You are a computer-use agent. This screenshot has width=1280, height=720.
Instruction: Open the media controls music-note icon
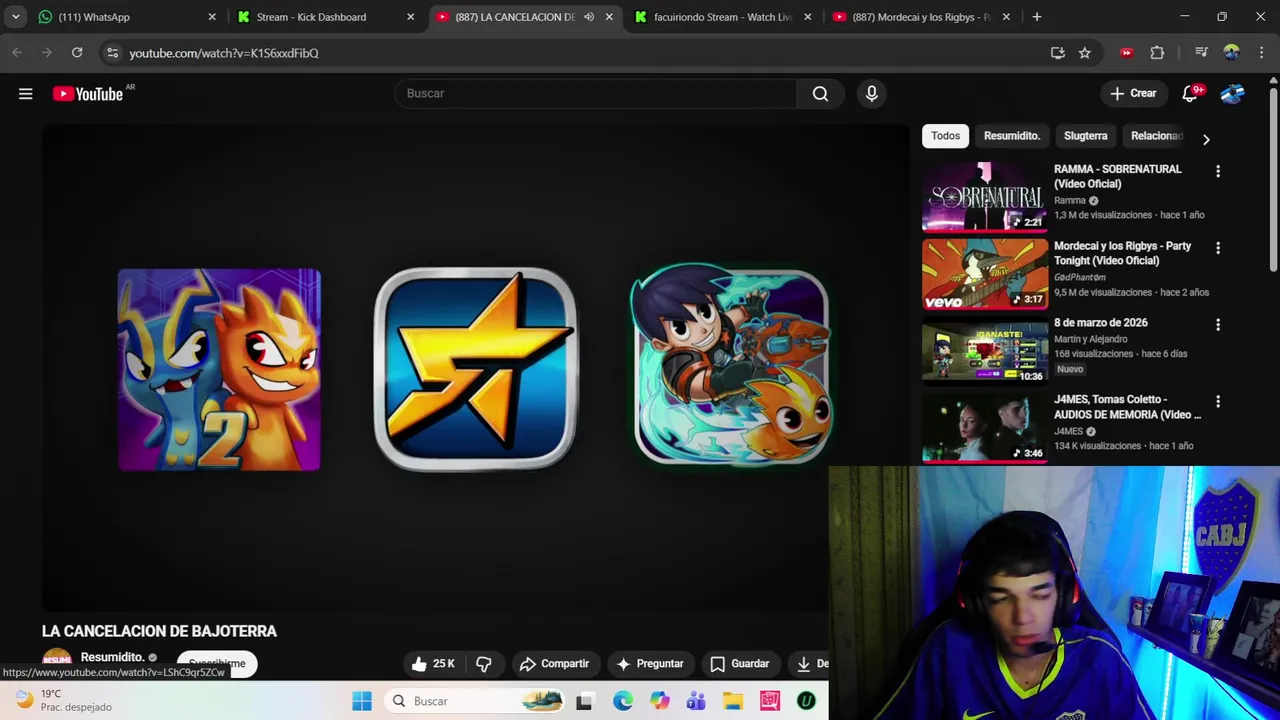1202,53
